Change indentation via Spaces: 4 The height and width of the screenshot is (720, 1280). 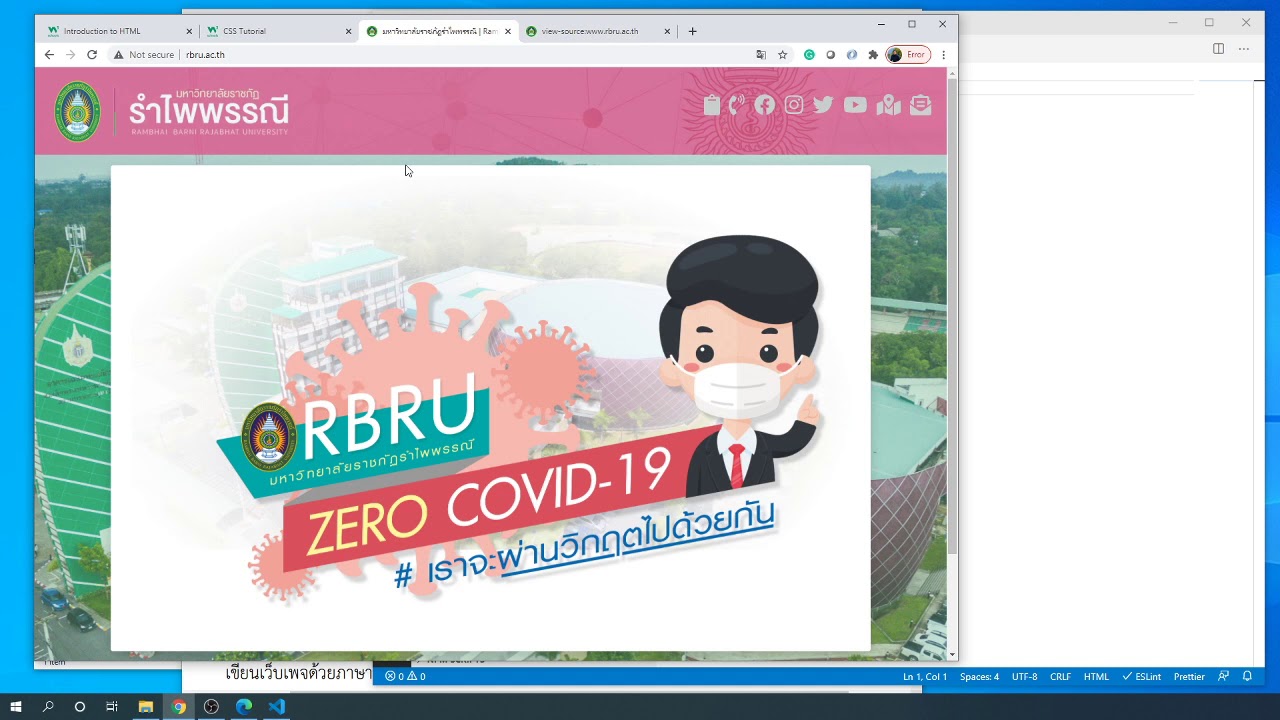point(979,677)
